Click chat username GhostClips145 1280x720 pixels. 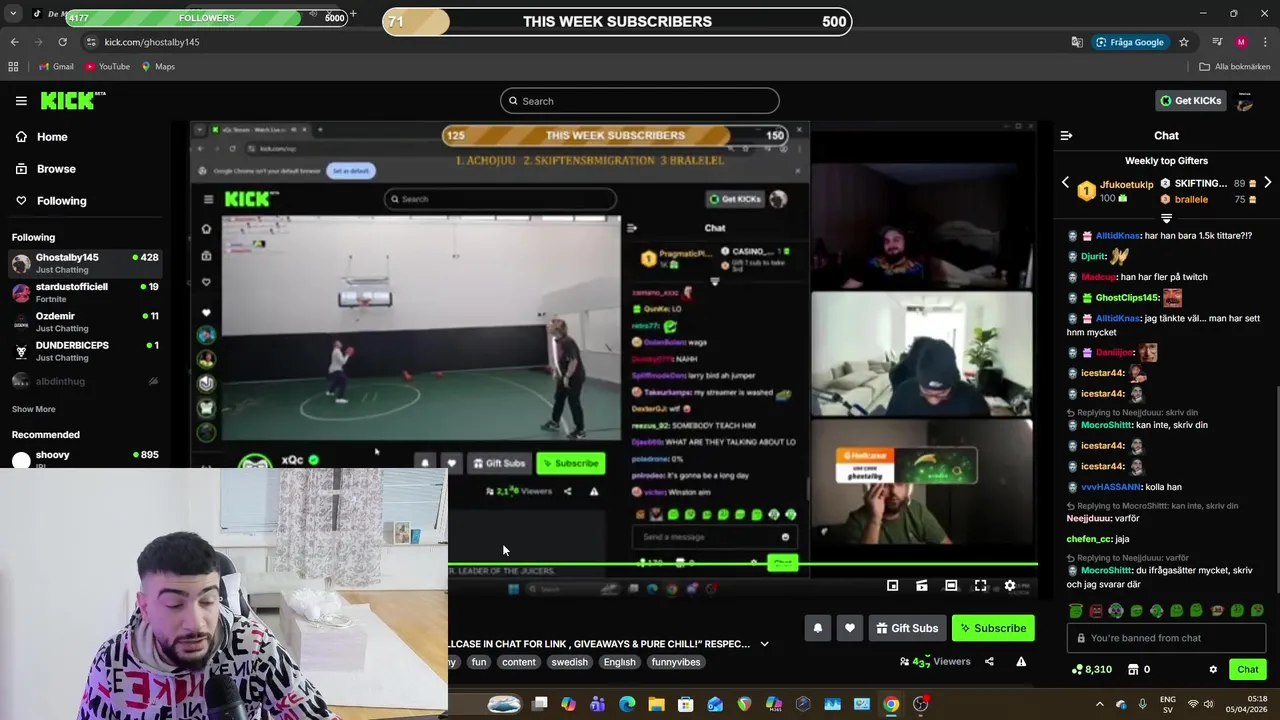click(1127, 298)
